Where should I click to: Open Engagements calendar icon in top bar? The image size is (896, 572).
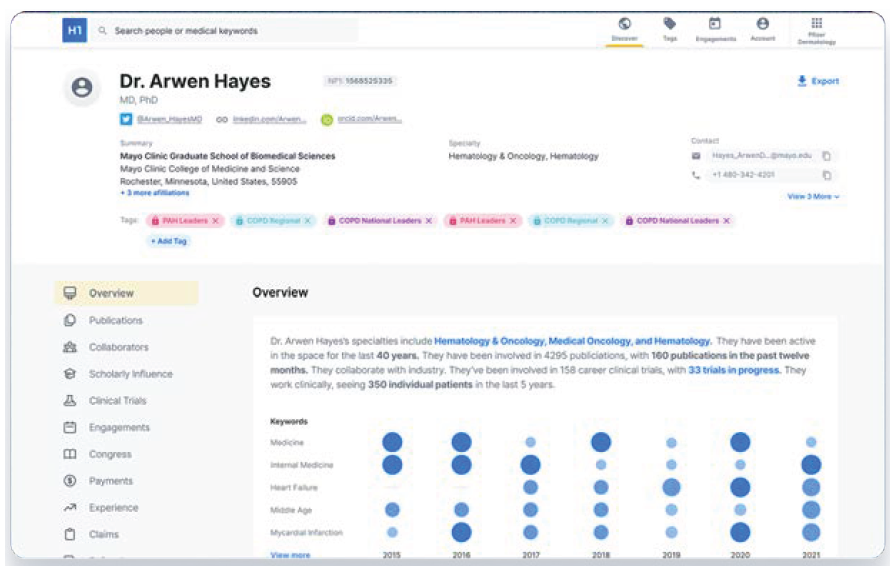pos(715,24)
